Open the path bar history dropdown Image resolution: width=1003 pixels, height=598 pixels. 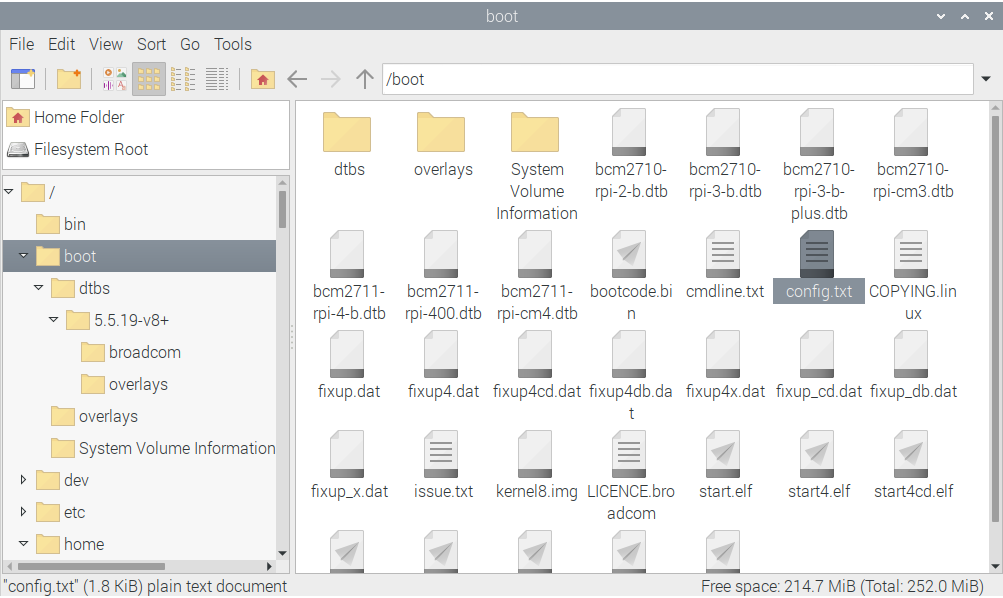[x=988, y=79]
